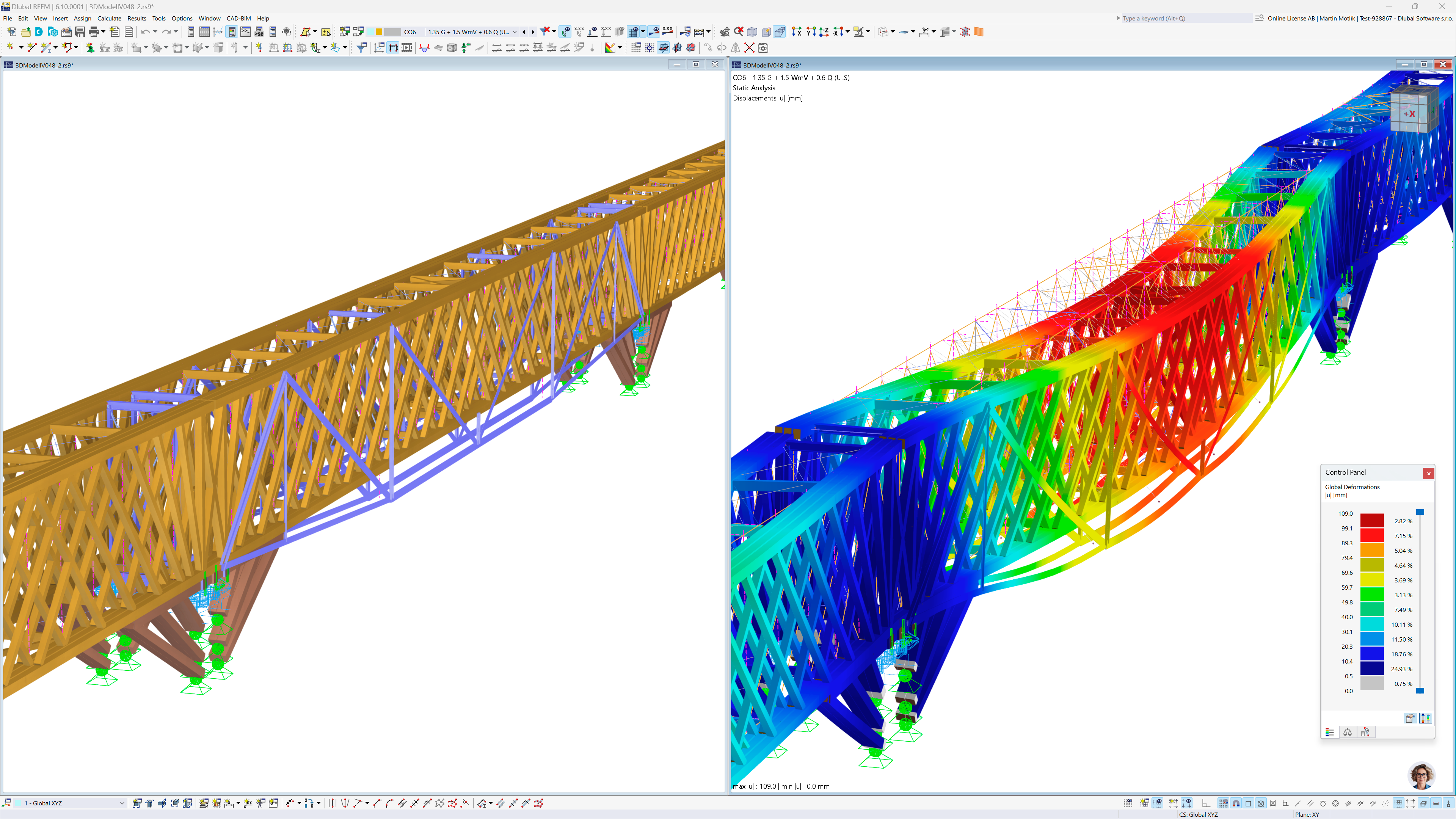The width and height of the screenshot is (1456, 819).
Task: Disable the grid point snap toggle
Action: (1224, 803)
